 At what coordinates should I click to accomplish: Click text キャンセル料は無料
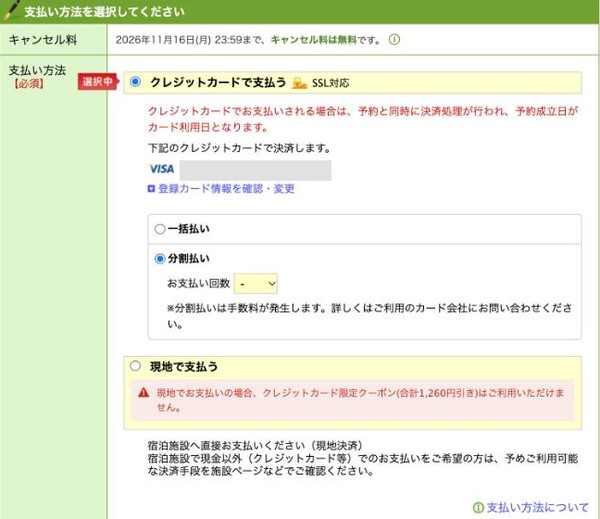click(x=313, y=40)
